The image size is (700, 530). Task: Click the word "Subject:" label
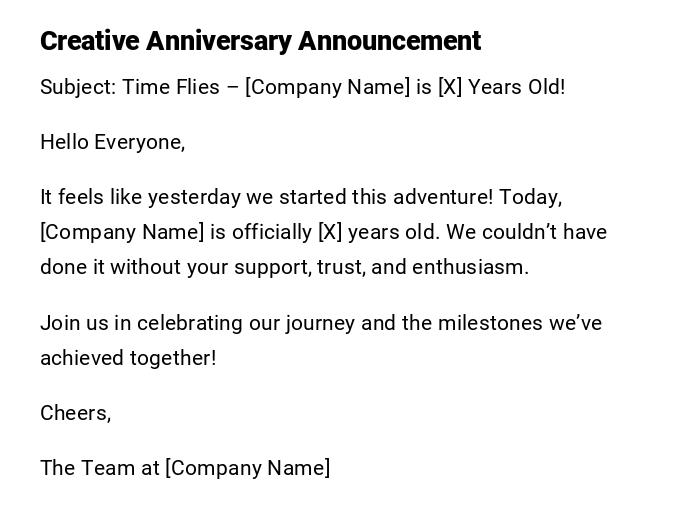tap(78, 87)
